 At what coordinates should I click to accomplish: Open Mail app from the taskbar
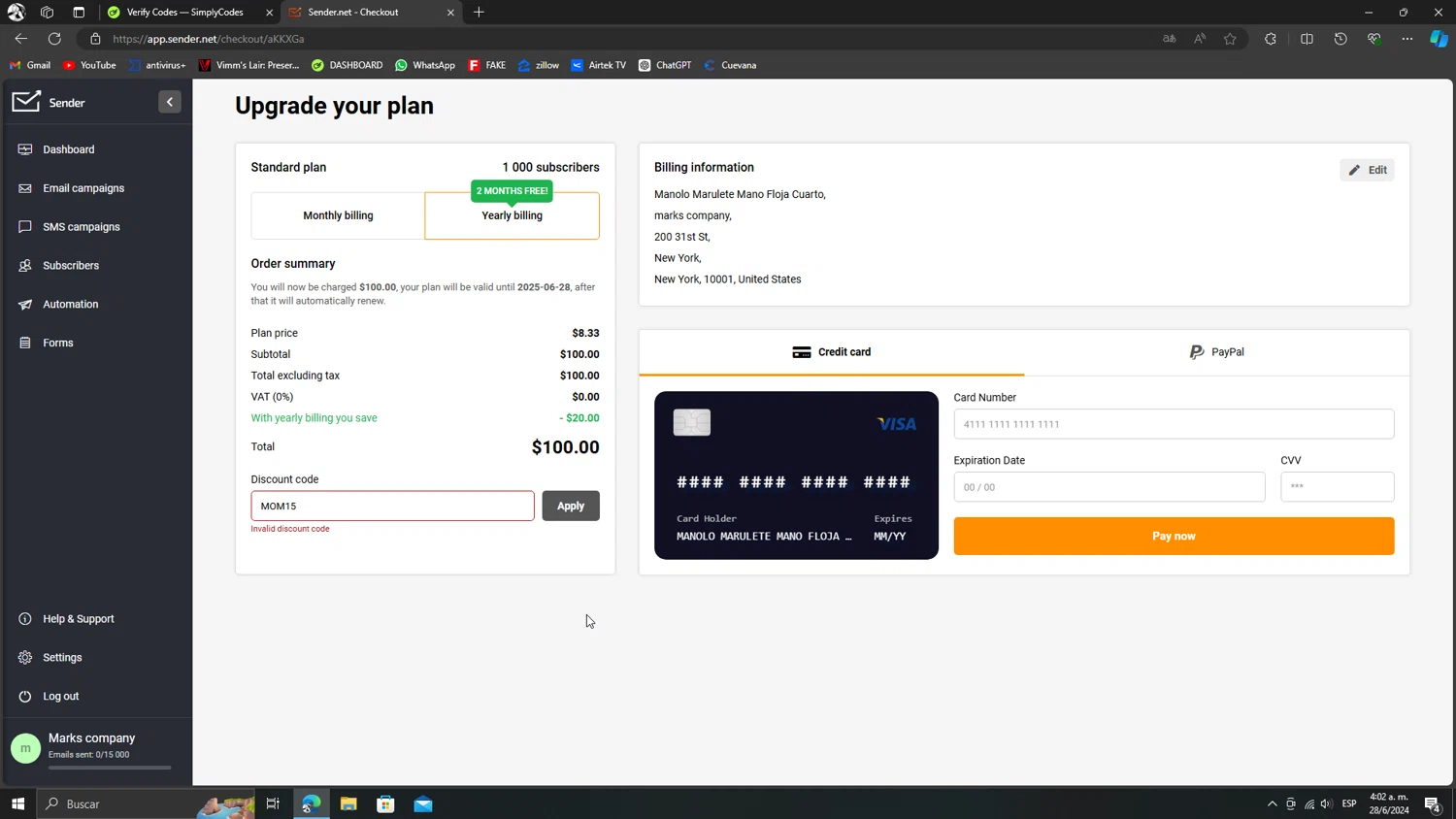click(423, 803)
